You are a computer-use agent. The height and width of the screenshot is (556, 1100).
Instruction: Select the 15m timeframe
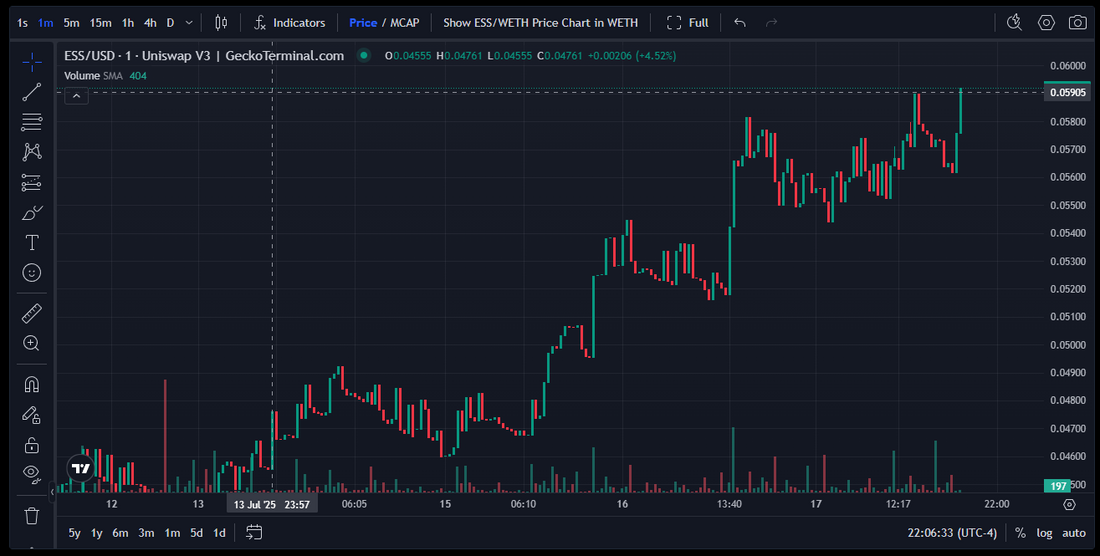(x=100, y=22)
